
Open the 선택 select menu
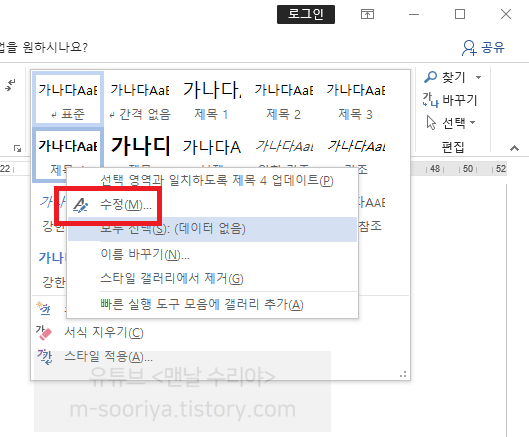coord(451,122)
